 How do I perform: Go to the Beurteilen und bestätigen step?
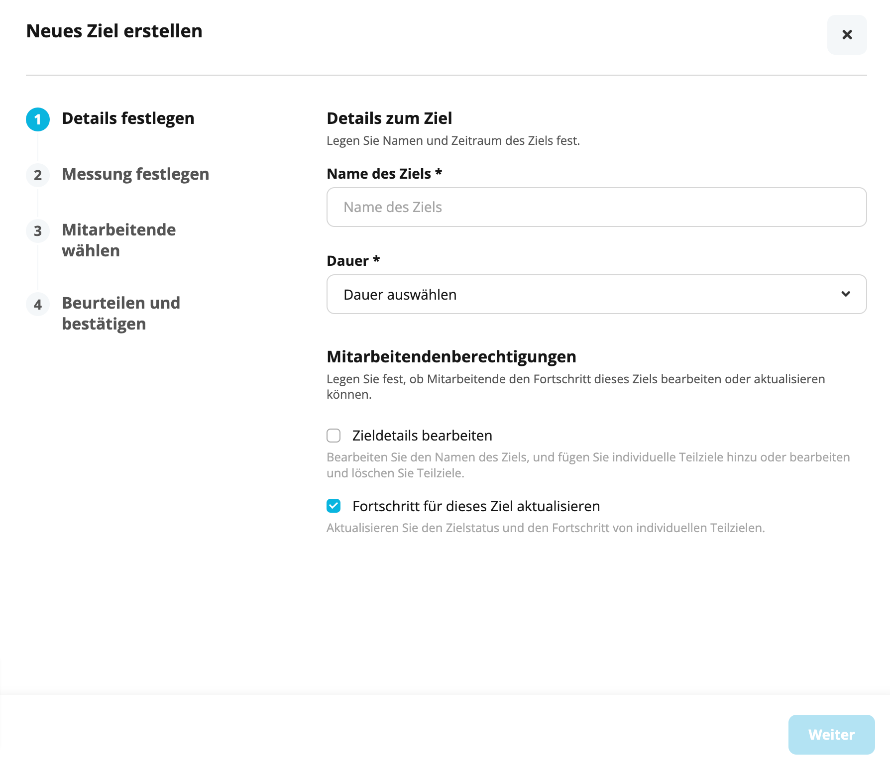(x=121, y=313)
